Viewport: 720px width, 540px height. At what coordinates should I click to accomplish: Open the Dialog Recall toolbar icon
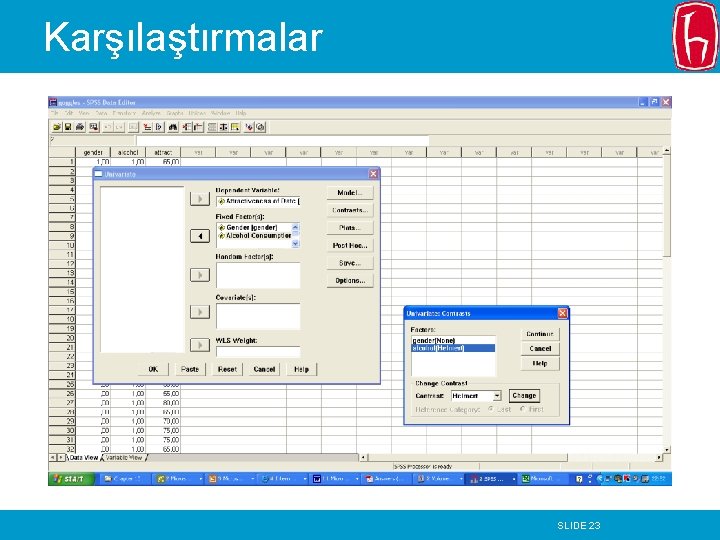94,127
